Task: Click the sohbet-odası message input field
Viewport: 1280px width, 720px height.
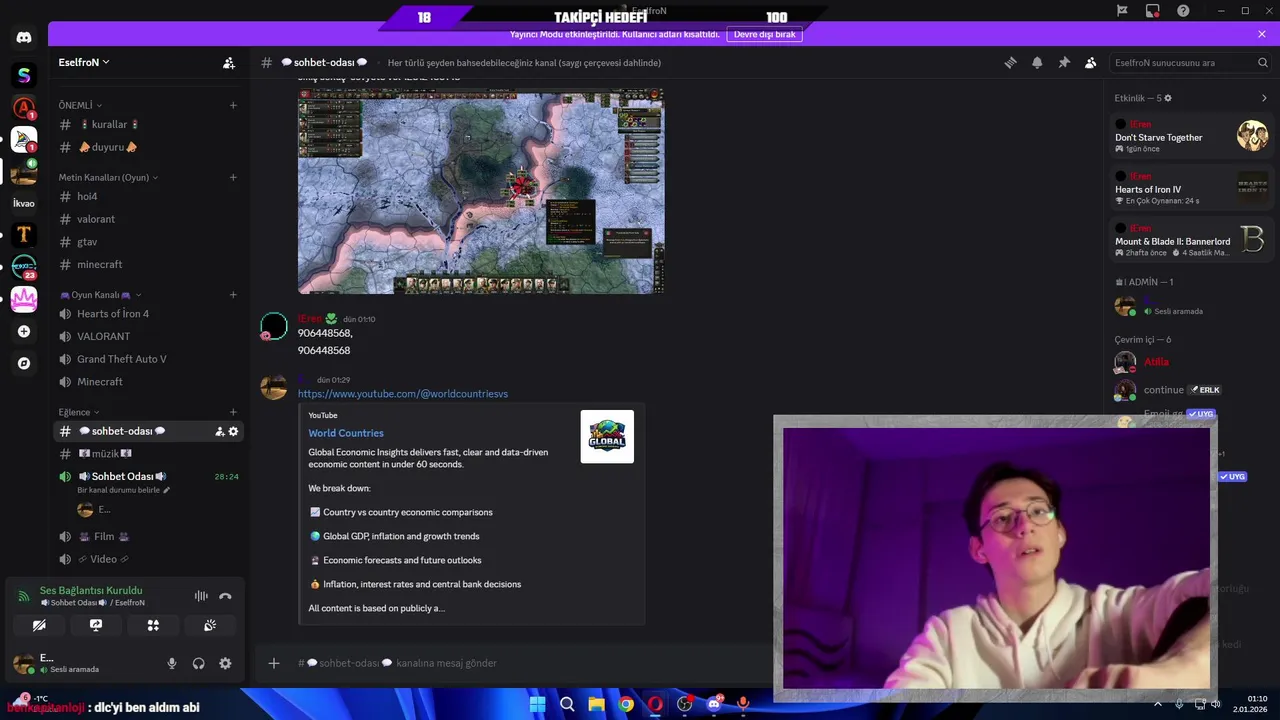Action: coord(530,663)
